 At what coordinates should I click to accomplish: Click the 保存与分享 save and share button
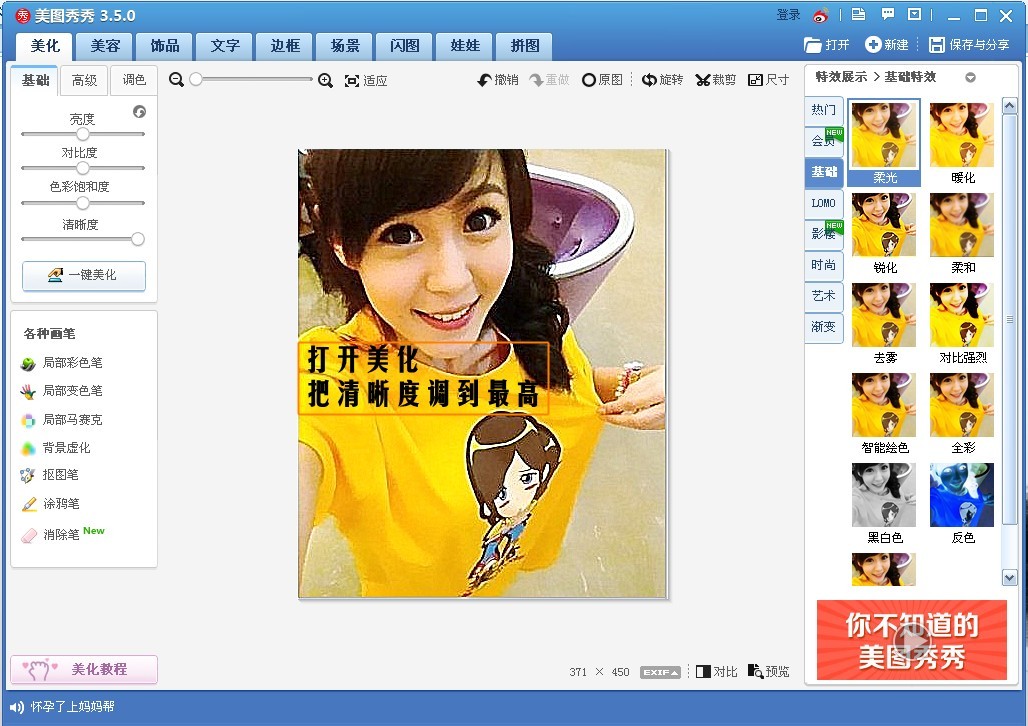(969, 45)
